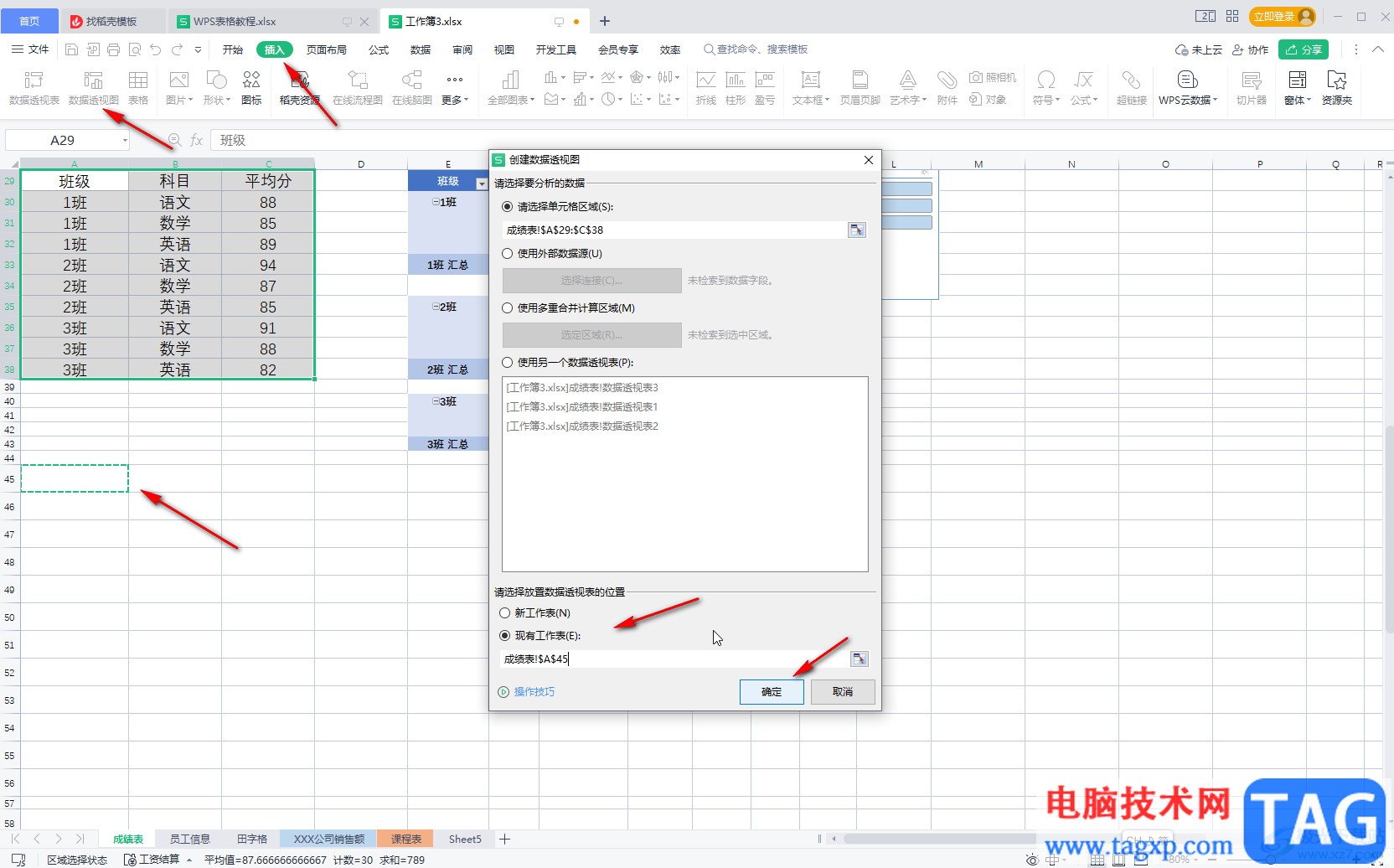Open the 公式 ribbon tab

pyautogui.click(x=379, y=49)
